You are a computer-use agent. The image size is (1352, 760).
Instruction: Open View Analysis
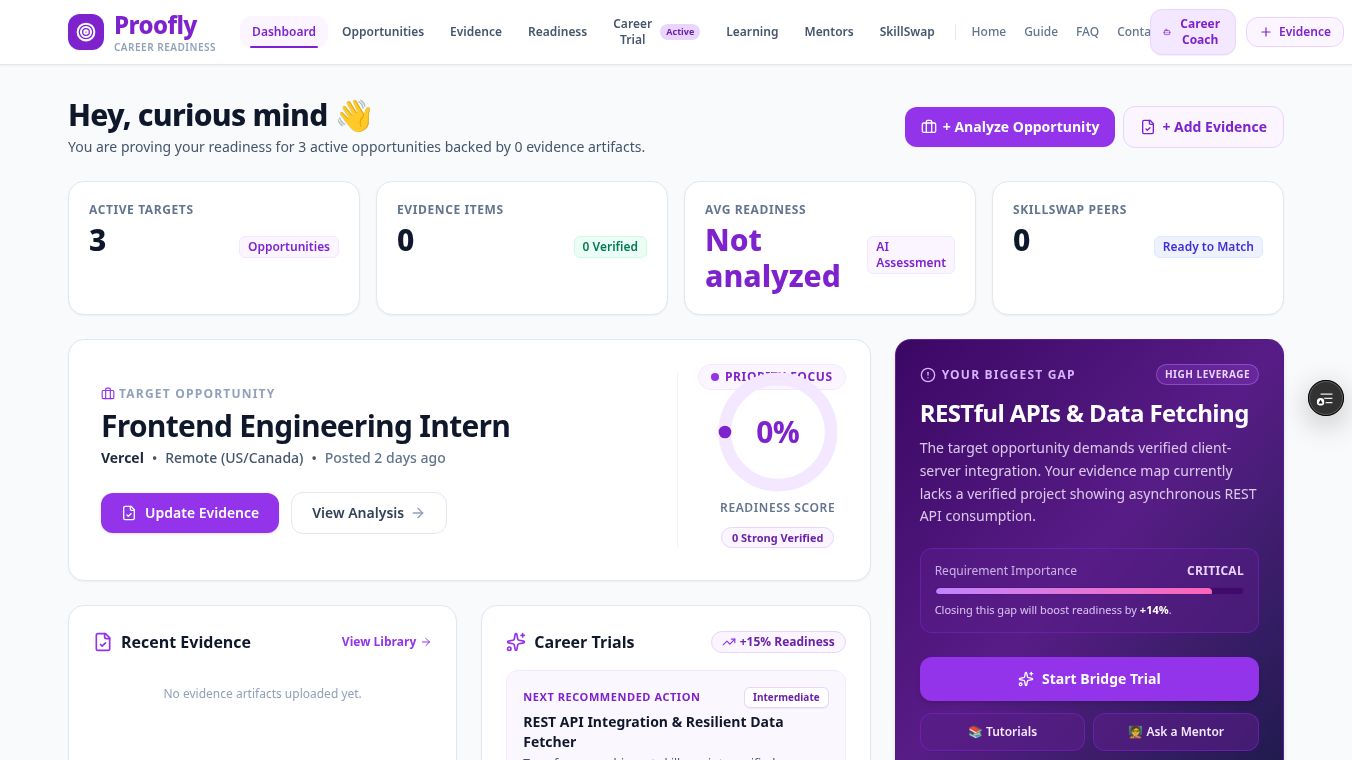click(x=369, y=513)
